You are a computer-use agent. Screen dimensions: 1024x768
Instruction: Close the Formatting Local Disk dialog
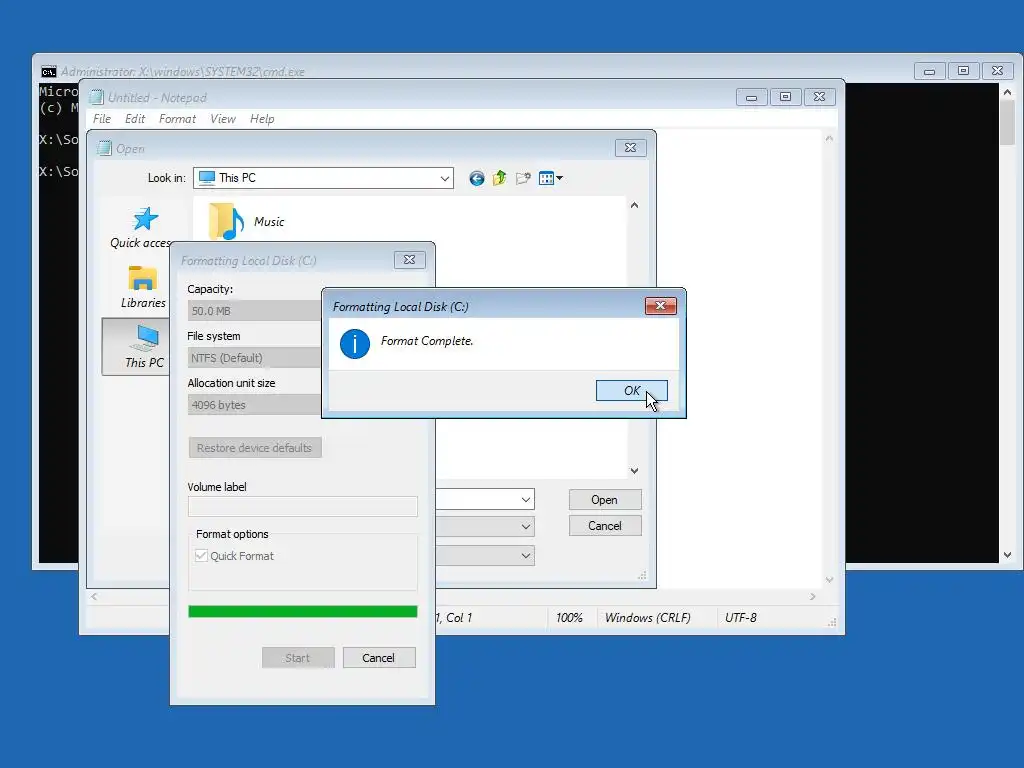(x=409, y=259)
